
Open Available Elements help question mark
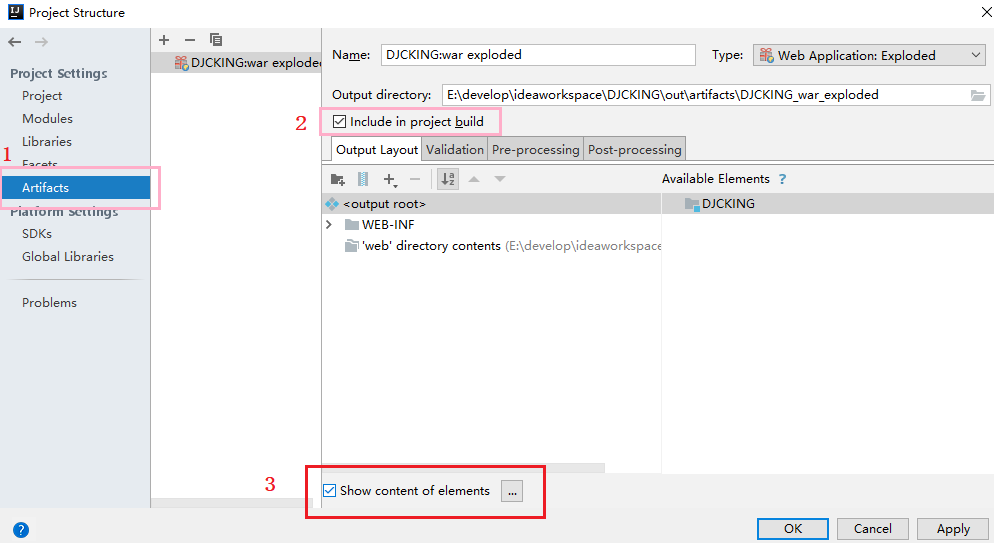[x=782, y=179]
